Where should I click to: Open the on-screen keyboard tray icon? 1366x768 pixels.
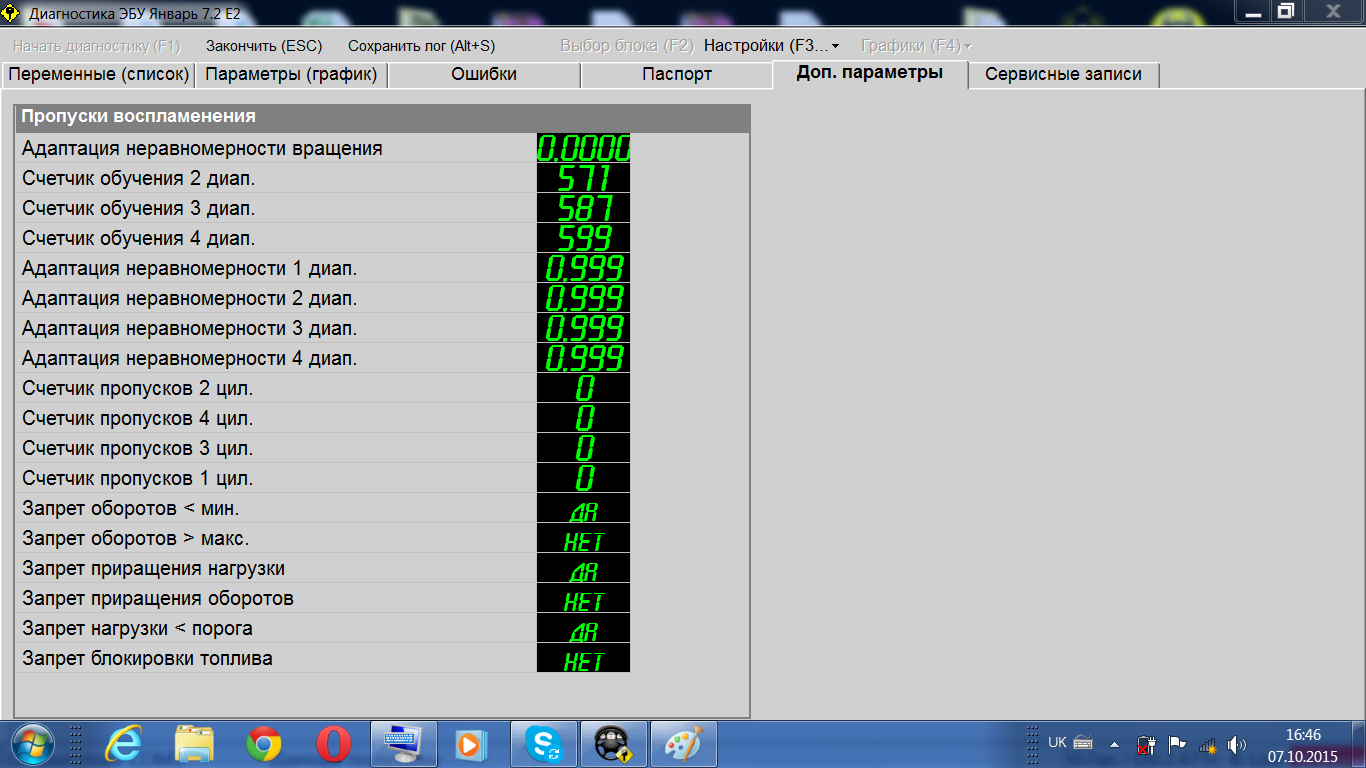click(1083, 744)
